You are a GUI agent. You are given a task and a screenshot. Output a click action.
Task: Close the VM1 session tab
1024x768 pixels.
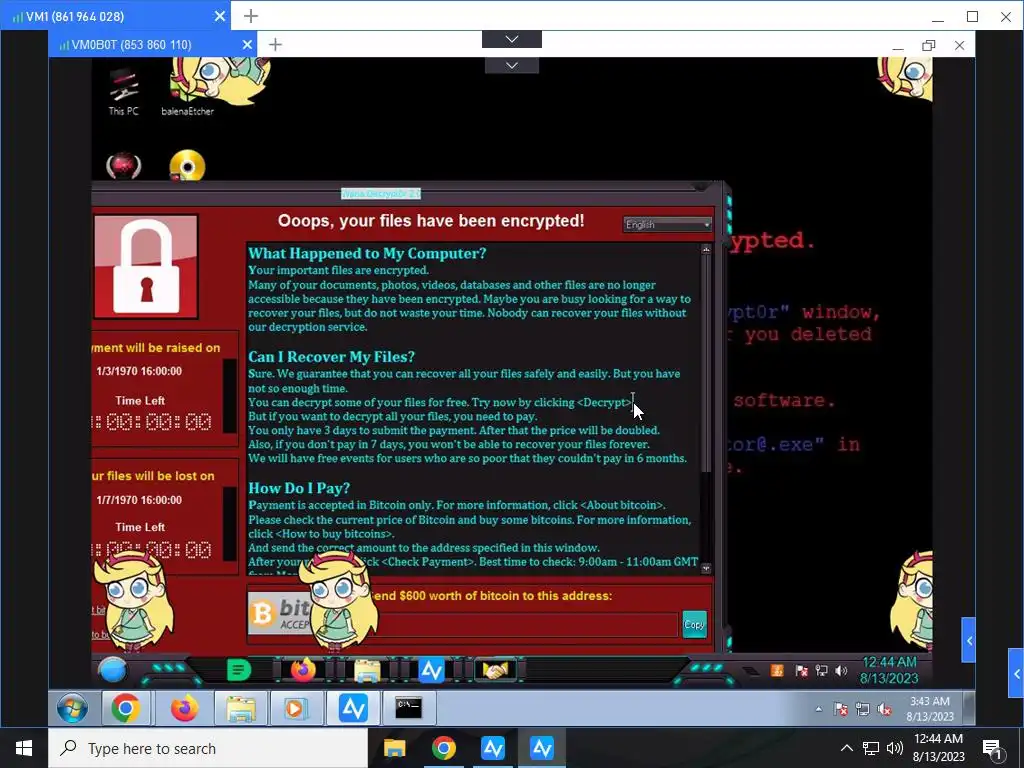click(220, 16)
